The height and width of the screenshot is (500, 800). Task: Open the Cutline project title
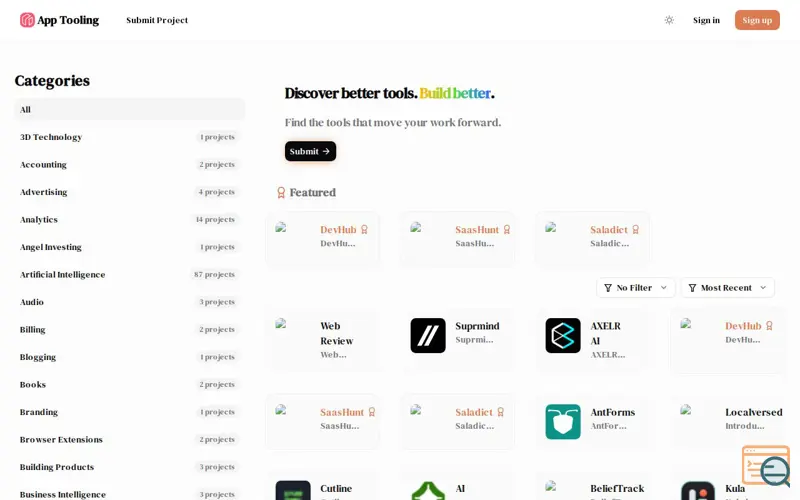pyautogui.click(x=336, y=488)
